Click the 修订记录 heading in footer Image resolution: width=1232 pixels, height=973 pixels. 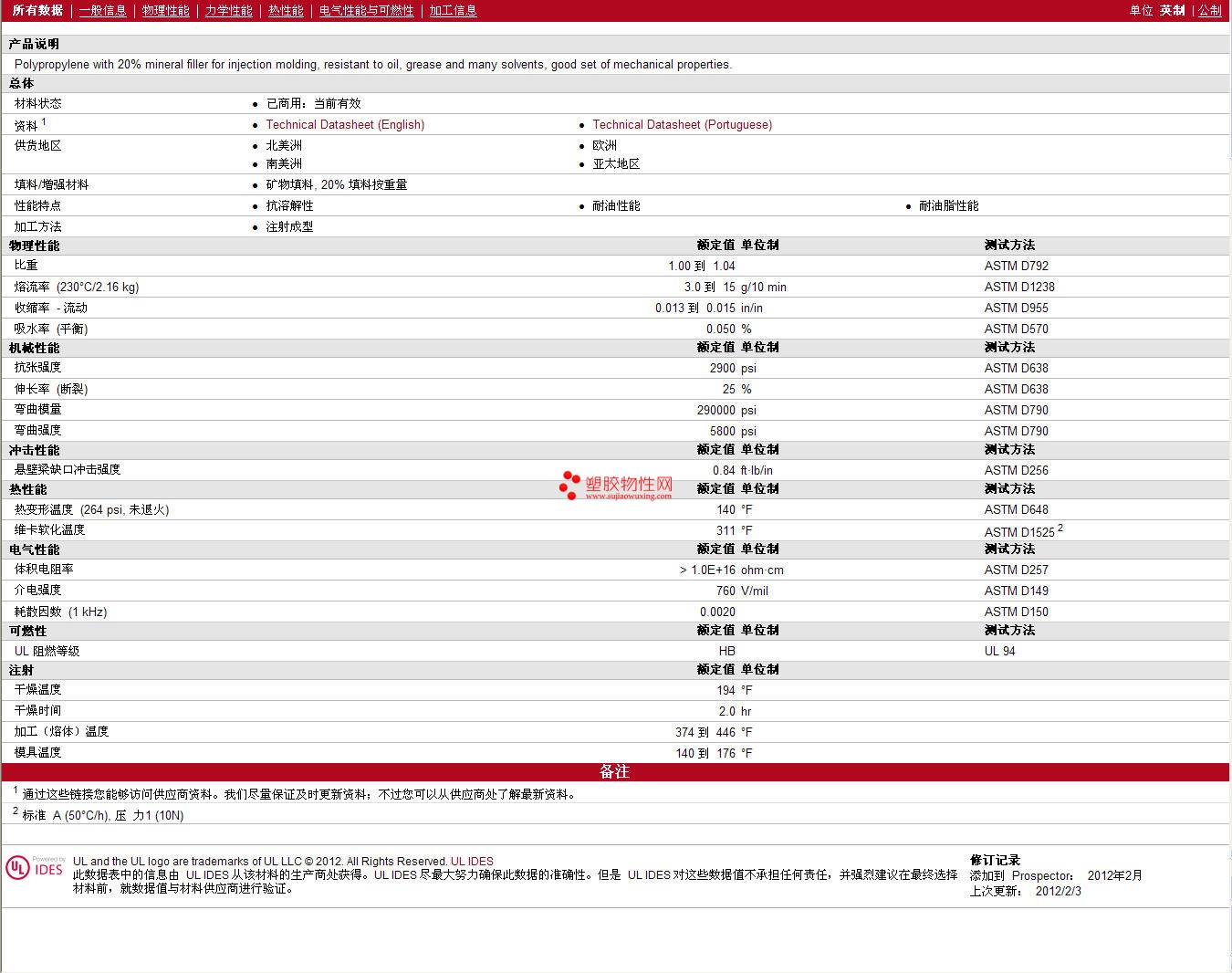pos(995,860)
